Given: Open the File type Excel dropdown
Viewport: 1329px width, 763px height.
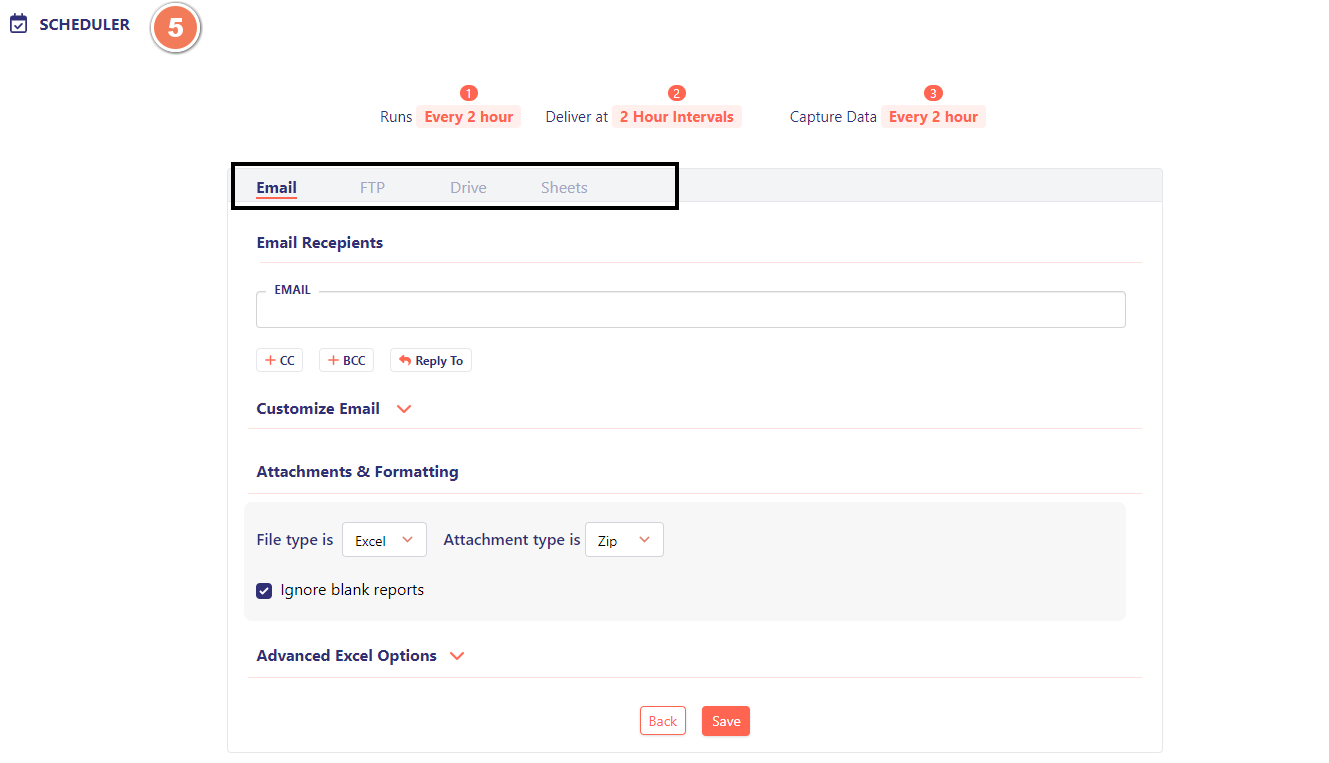Looking at the screenshot, I should coord(384,540).
